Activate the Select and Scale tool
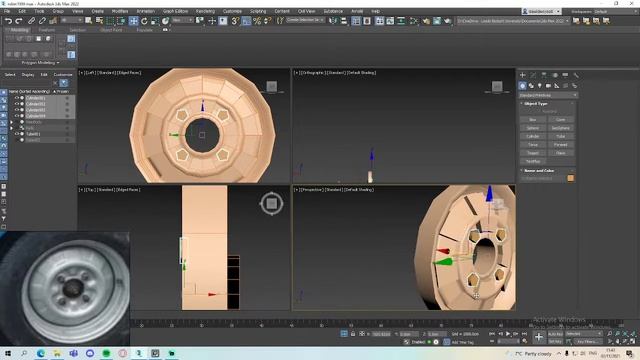The height and width of the screenshot is (360, 640). (x=155, y=21)
